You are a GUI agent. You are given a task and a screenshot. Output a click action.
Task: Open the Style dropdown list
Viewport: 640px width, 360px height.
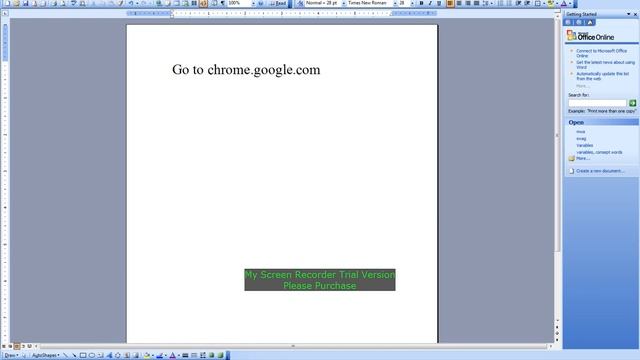[x=344, y=3]
